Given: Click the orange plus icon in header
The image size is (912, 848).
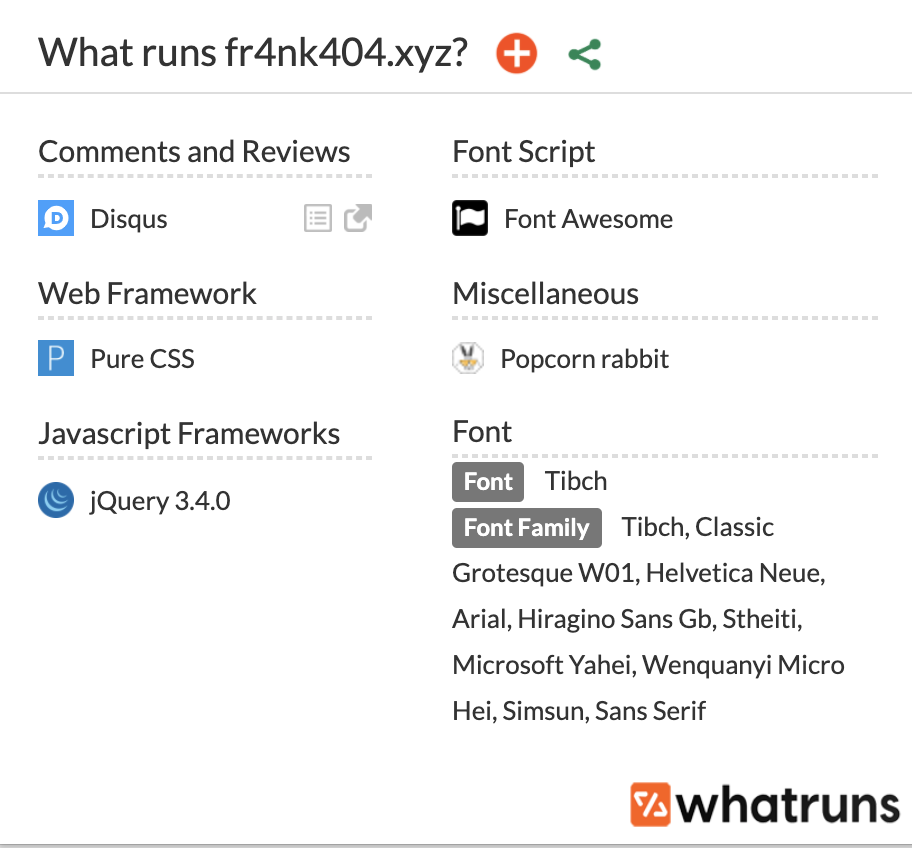Looking at the screenshot, I should tap(516, 53).
